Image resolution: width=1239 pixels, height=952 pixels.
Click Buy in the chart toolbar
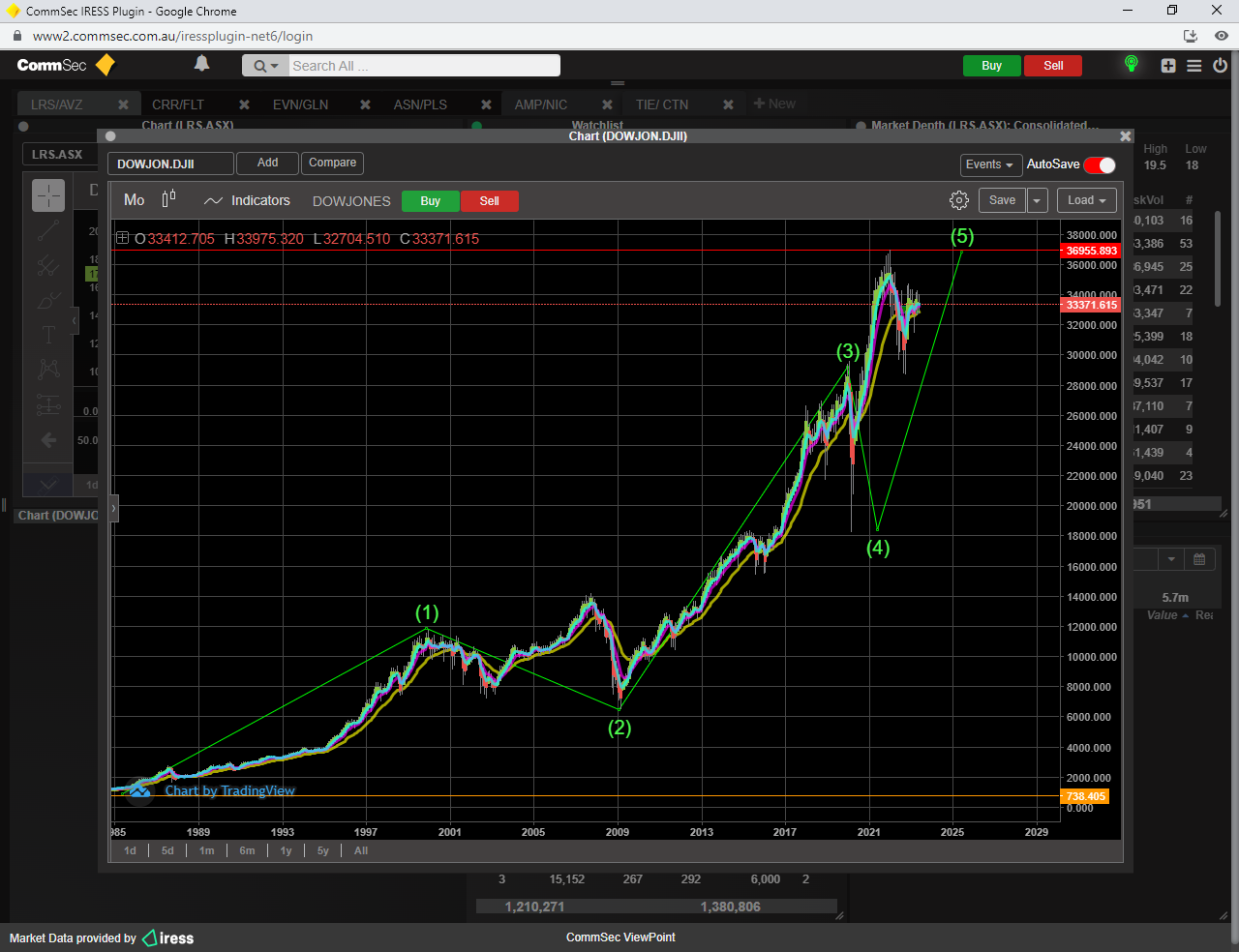click(431, 201)
